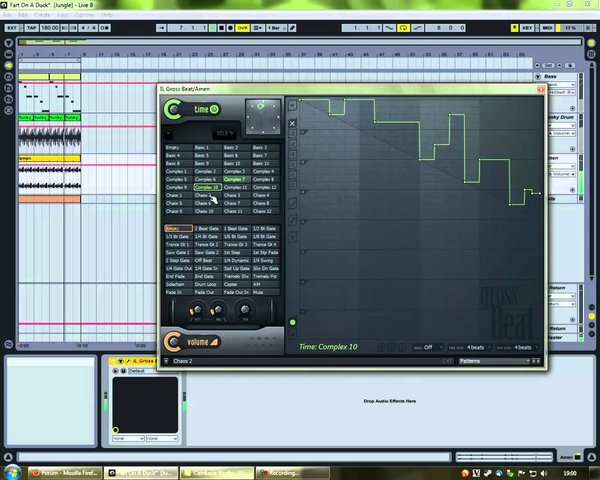
Task: Open File Browser 2 in sidebar
Action: click(x=8, y=88)
